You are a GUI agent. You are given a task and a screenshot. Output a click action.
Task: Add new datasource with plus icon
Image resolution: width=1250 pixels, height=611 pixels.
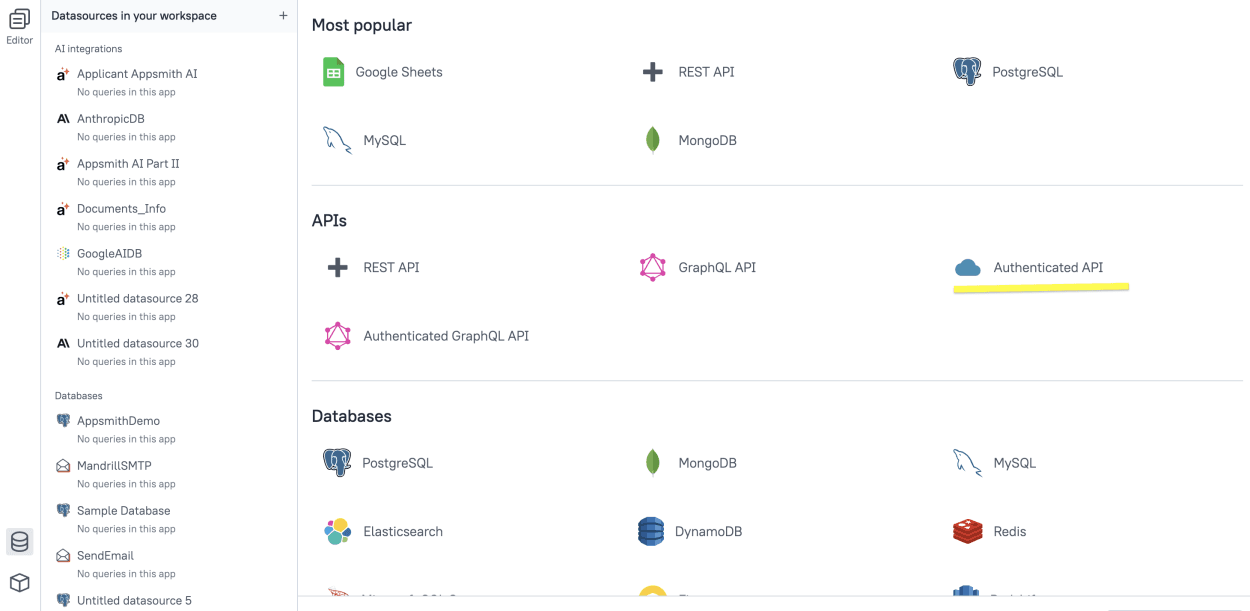(x=283, y=16)
